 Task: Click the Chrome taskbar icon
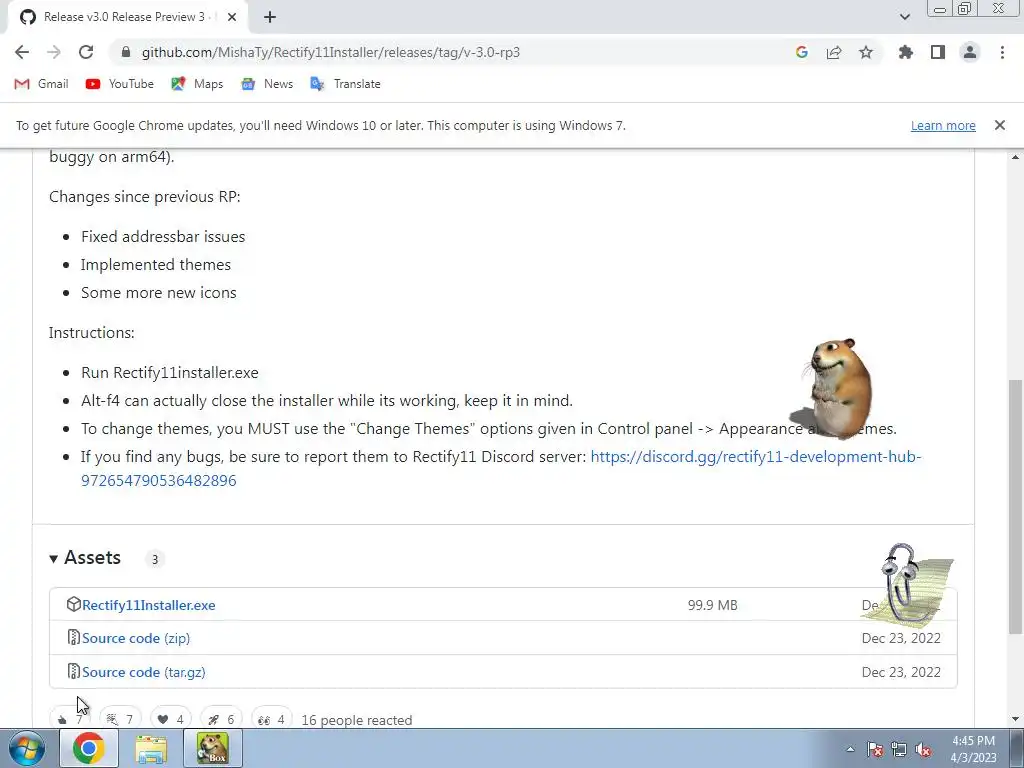point(89,748)
